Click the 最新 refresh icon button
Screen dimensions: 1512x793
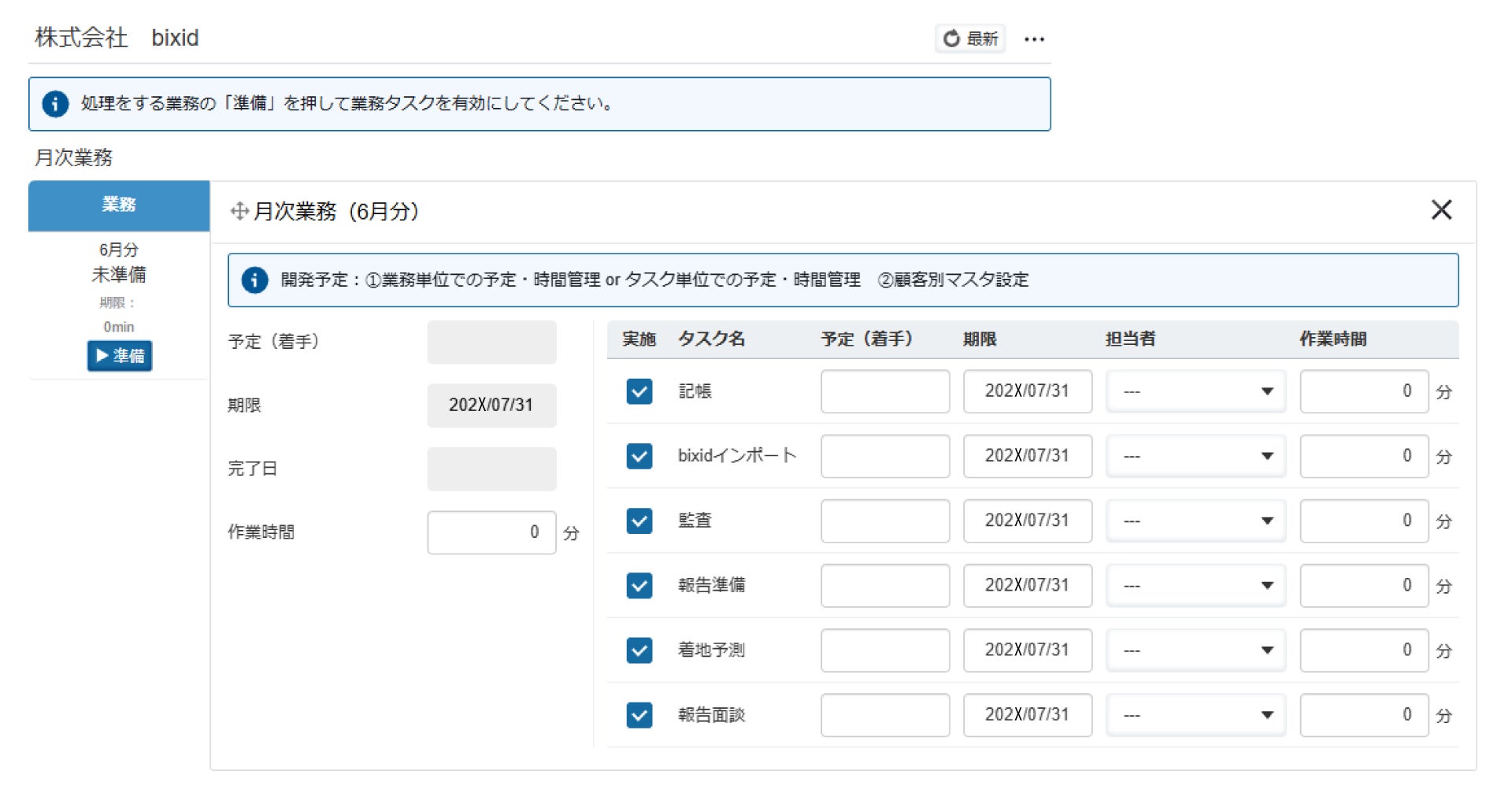pyautogui.click(x=969, y=39)
